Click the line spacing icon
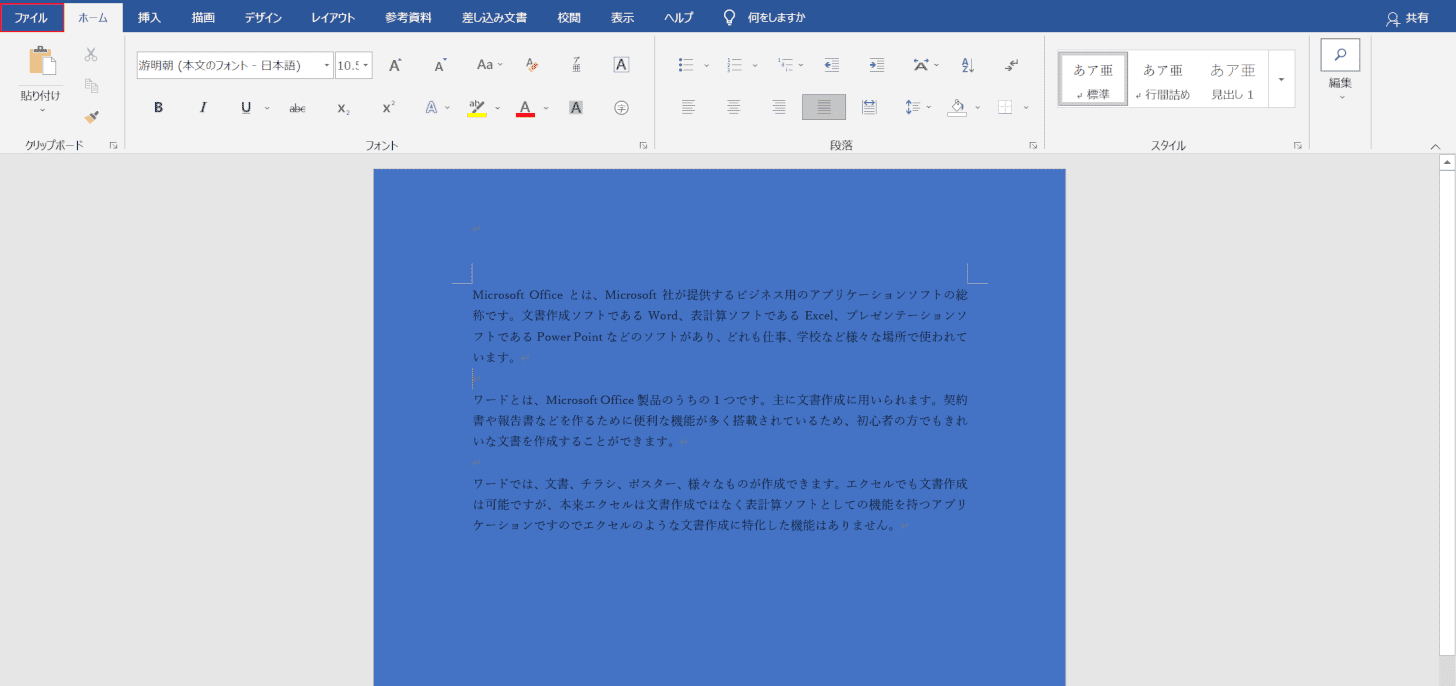Viewport: 1456px width, 686px height. 911,107
